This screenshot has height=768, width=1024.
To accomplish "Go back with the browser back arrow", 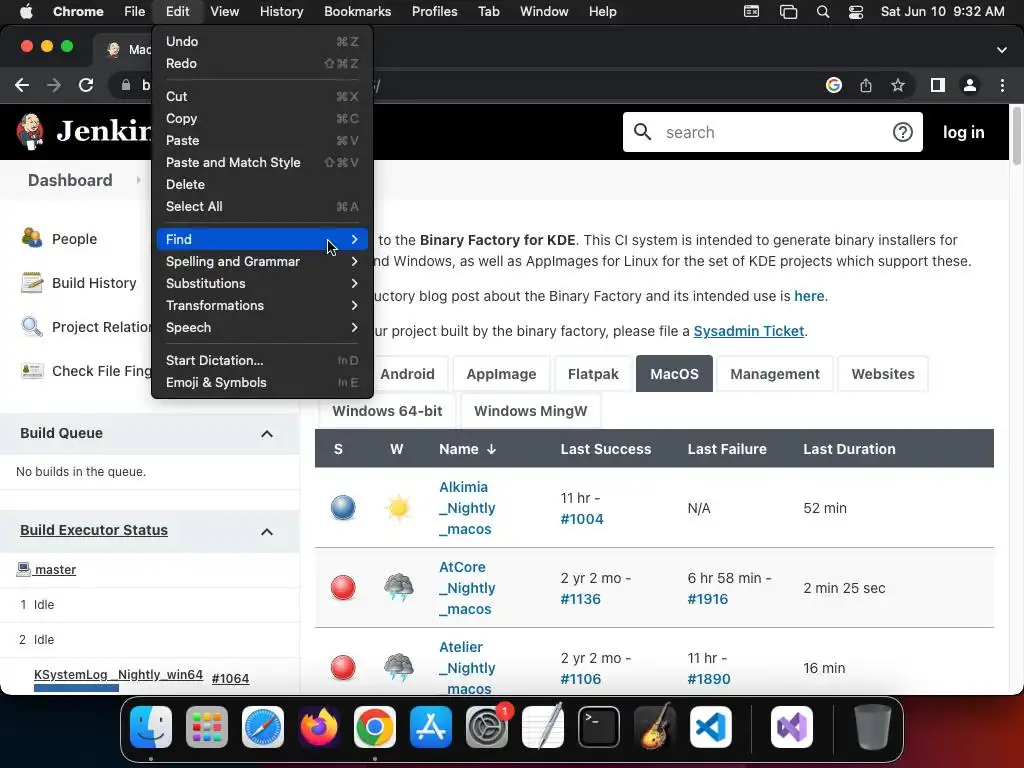I will pos(22,85).
